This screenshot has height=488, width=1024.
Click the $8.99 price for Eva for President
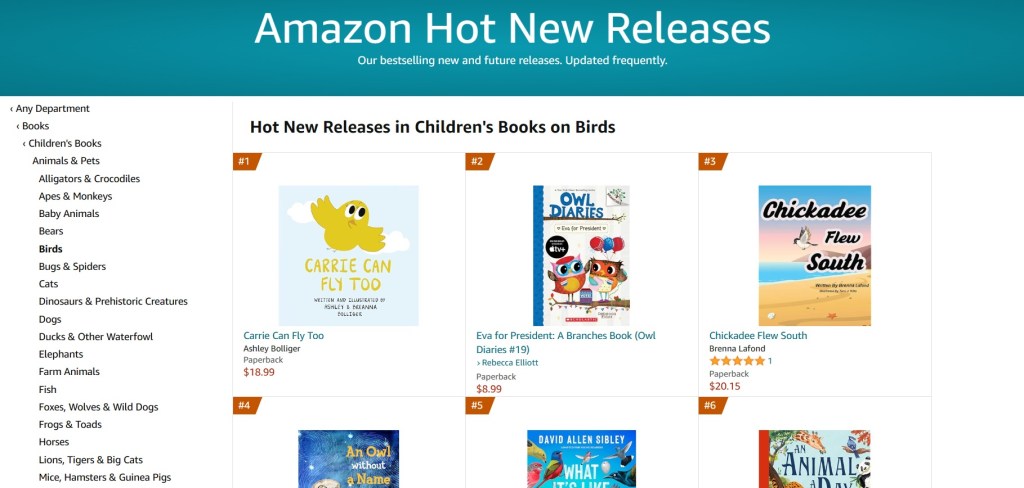489,389
